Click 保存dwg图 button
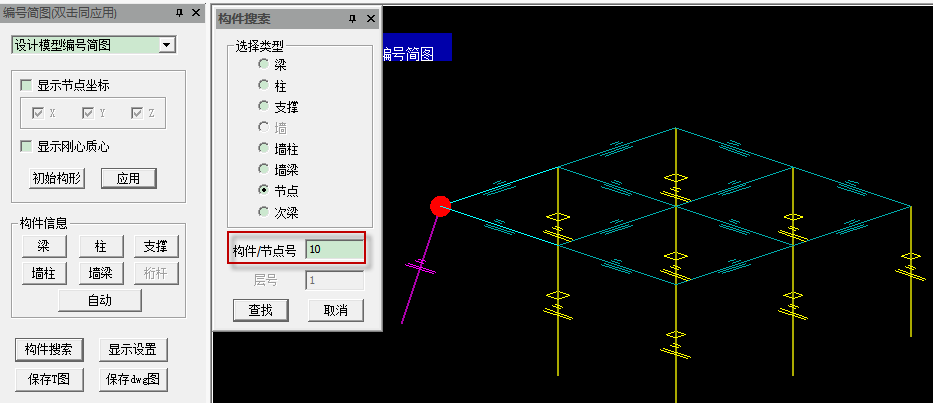This screenshot has width=933, height=403. [x=133, y=380]
